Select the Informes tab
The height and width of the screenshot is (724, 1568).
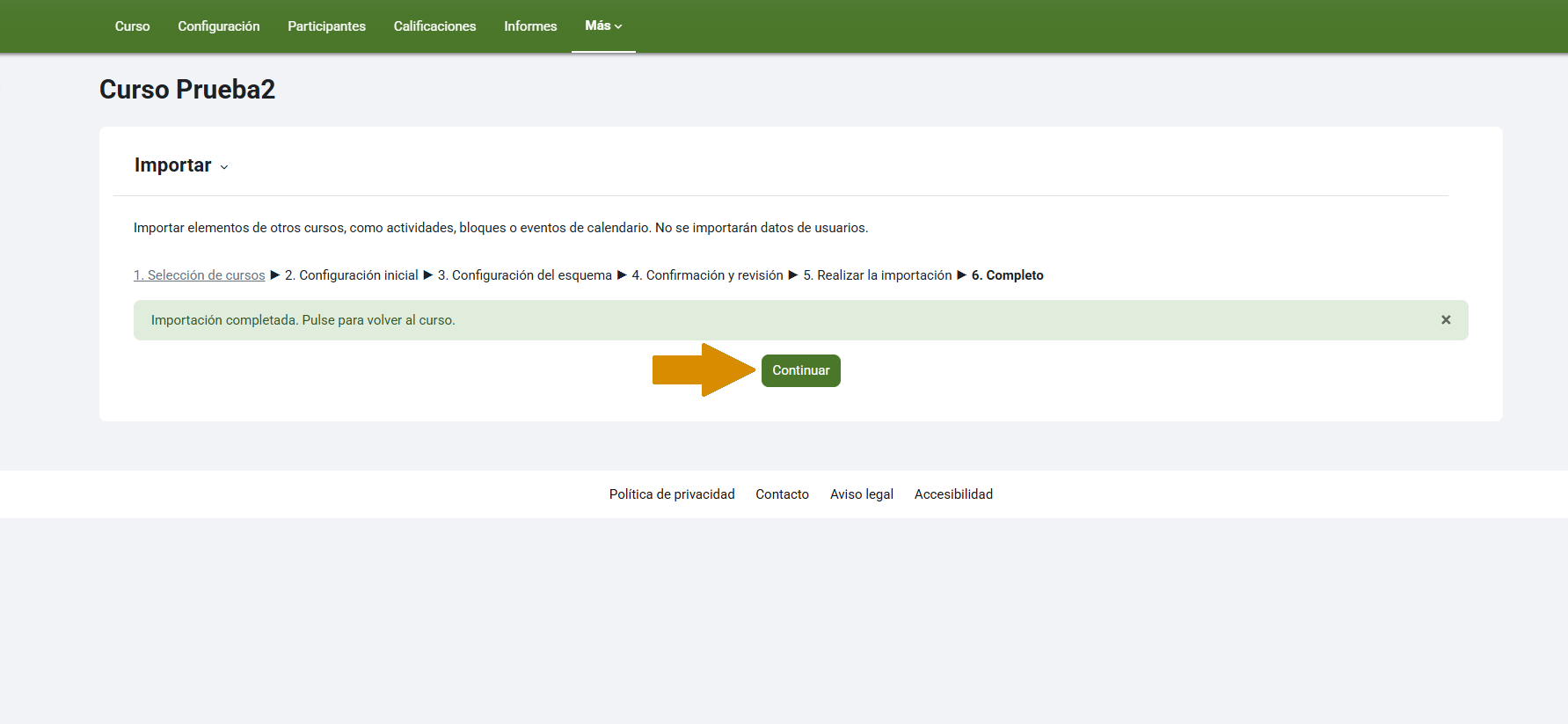tap(530, 26)
